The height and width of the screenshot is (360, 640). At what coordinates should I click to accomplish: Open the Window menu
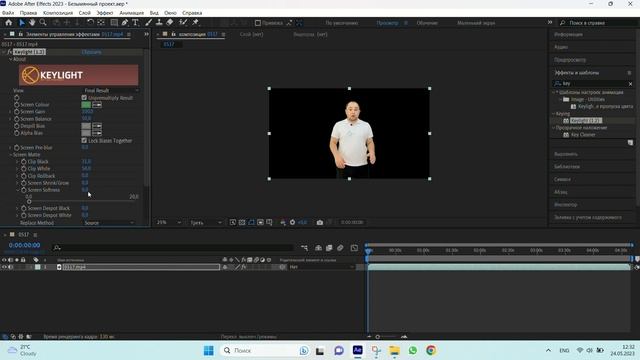(x=170, y=13)
